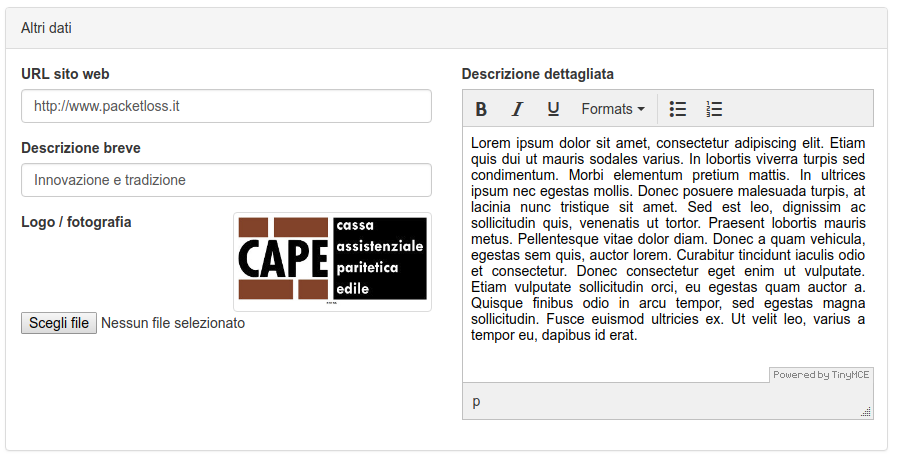898x460 pixels.
Task: Toggle bold formatting in editor
Action: (x=481, y=109)
